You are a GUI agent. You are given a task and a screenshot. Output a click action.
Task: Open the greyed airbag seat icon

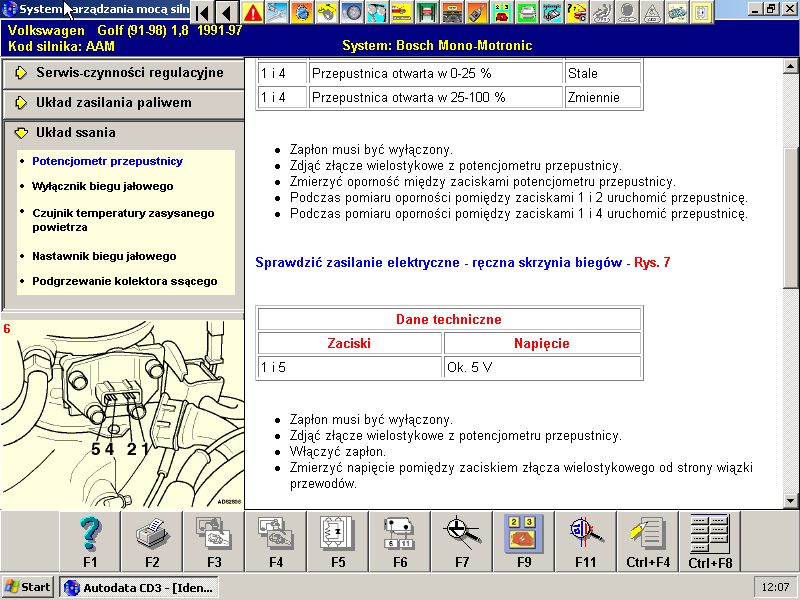pos(602,12)
